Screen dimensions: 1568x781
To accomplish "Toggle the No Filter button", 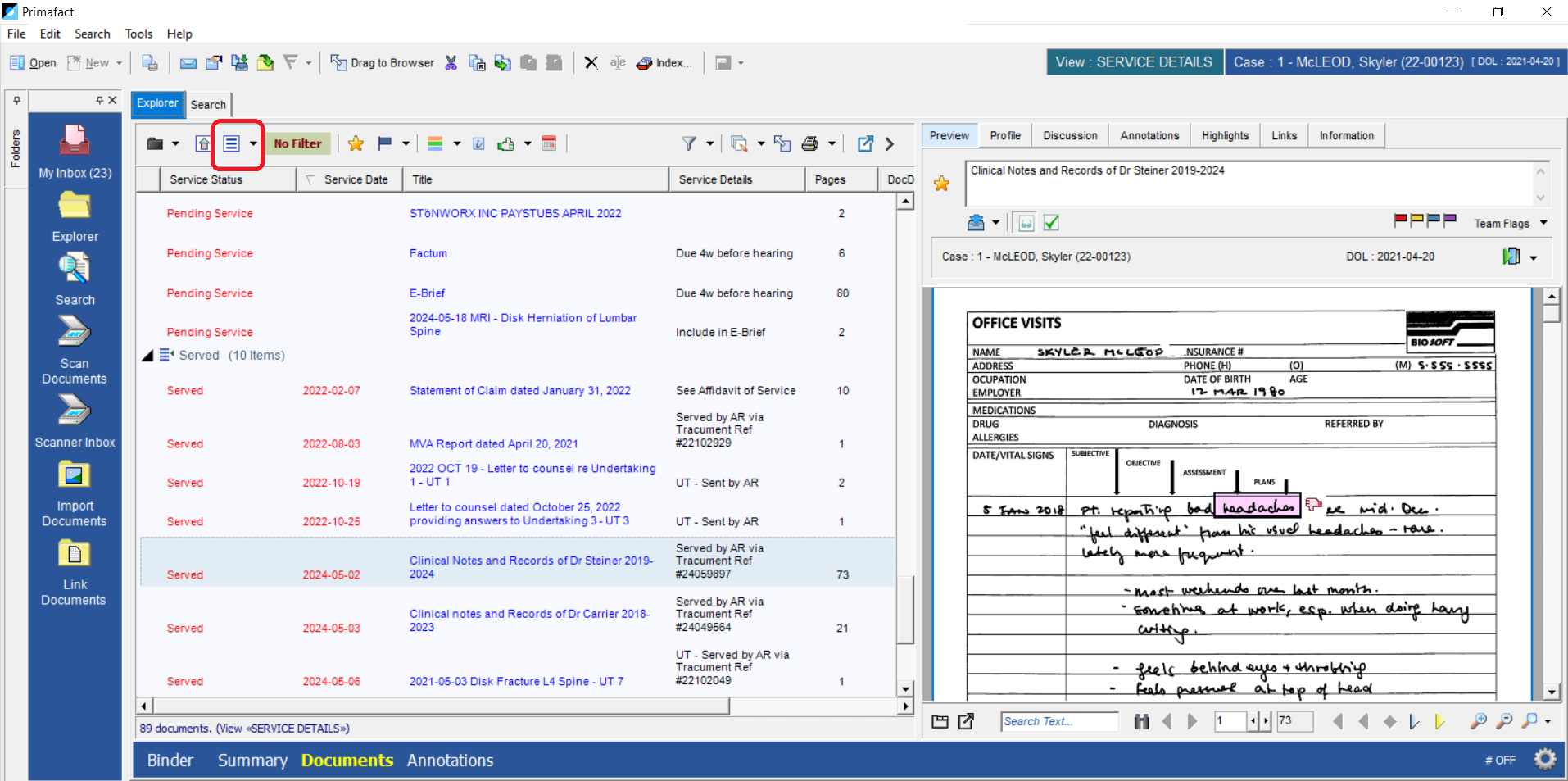I will coord(297,144).
